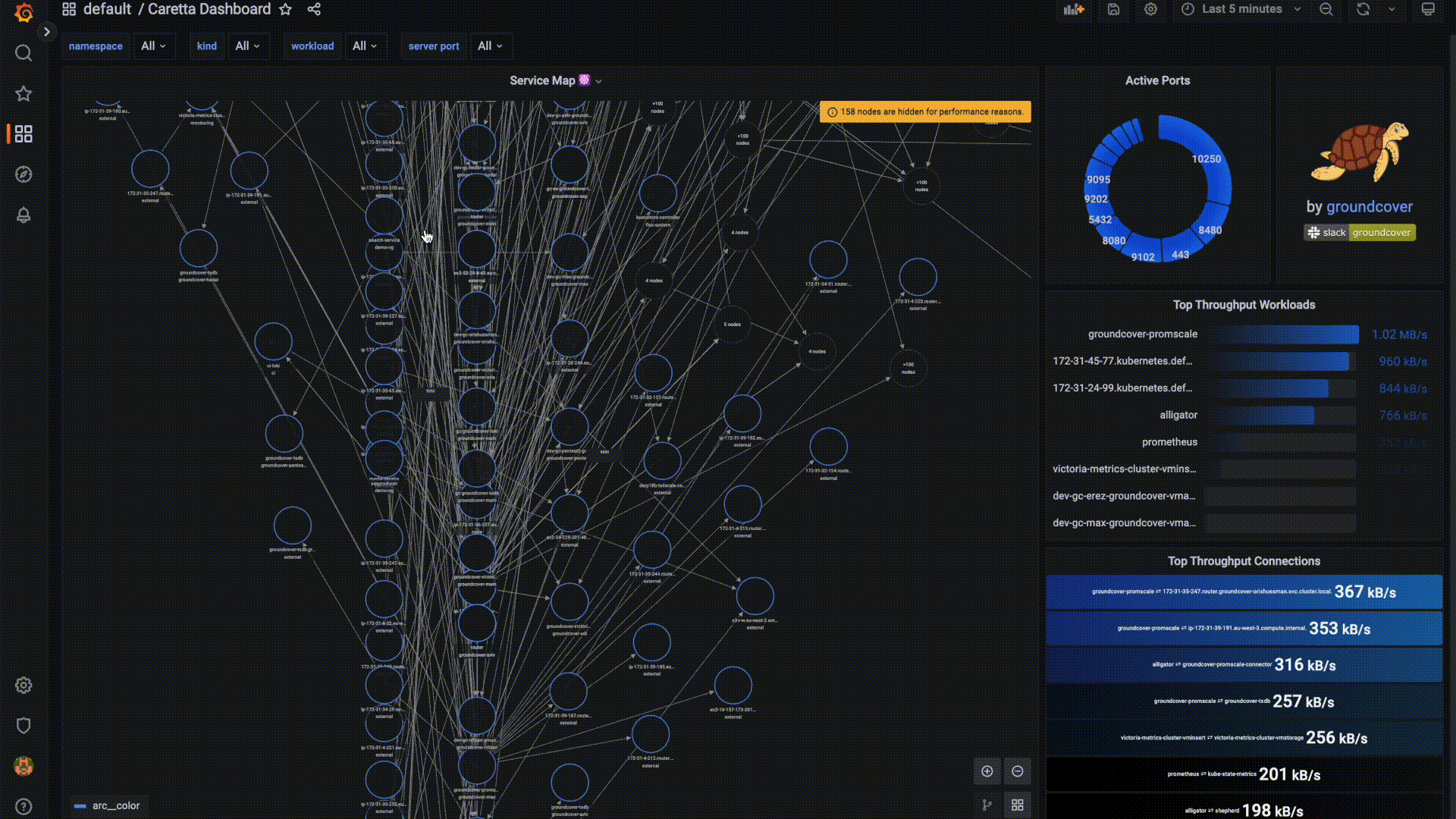Mark dashboard as favorite with star
Screen dimensions: 1456x819
coord(285,9)
